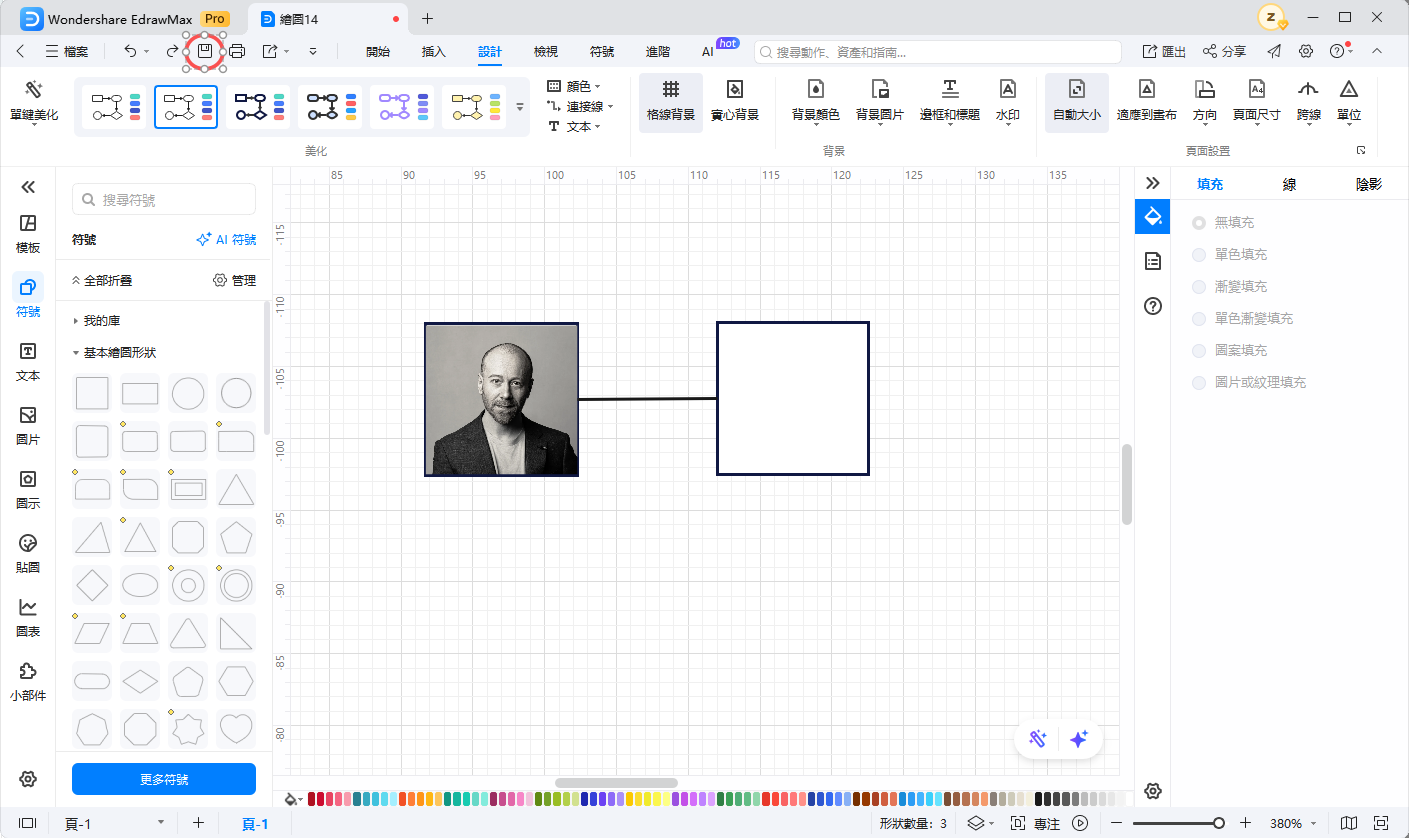Click the 更多符號 button
This screenshot has width=1409, height=838.
click(164, 779)
